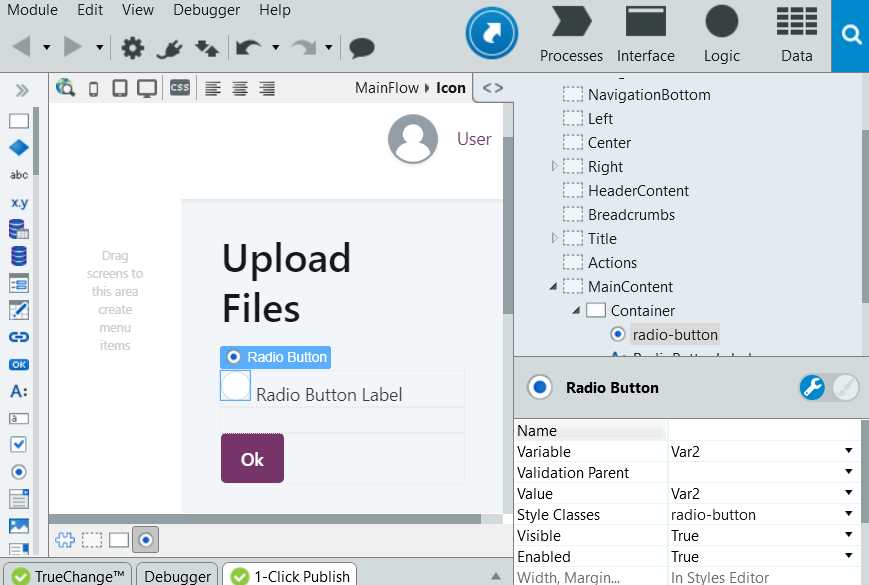The image size is (869, 585).
Task: Expand the Title node in the tree
Action: pos(554,238)
